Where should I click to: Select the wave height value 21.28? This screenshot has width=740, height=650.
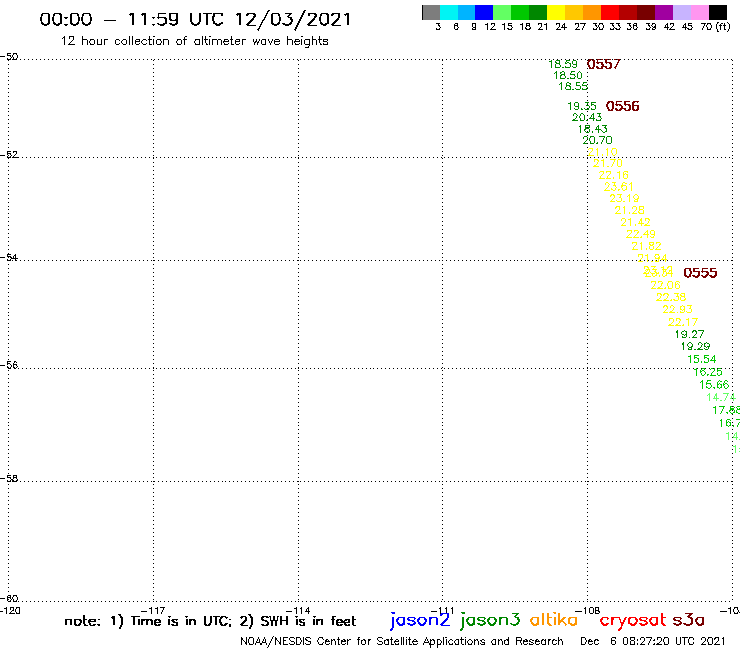point(630,211)
